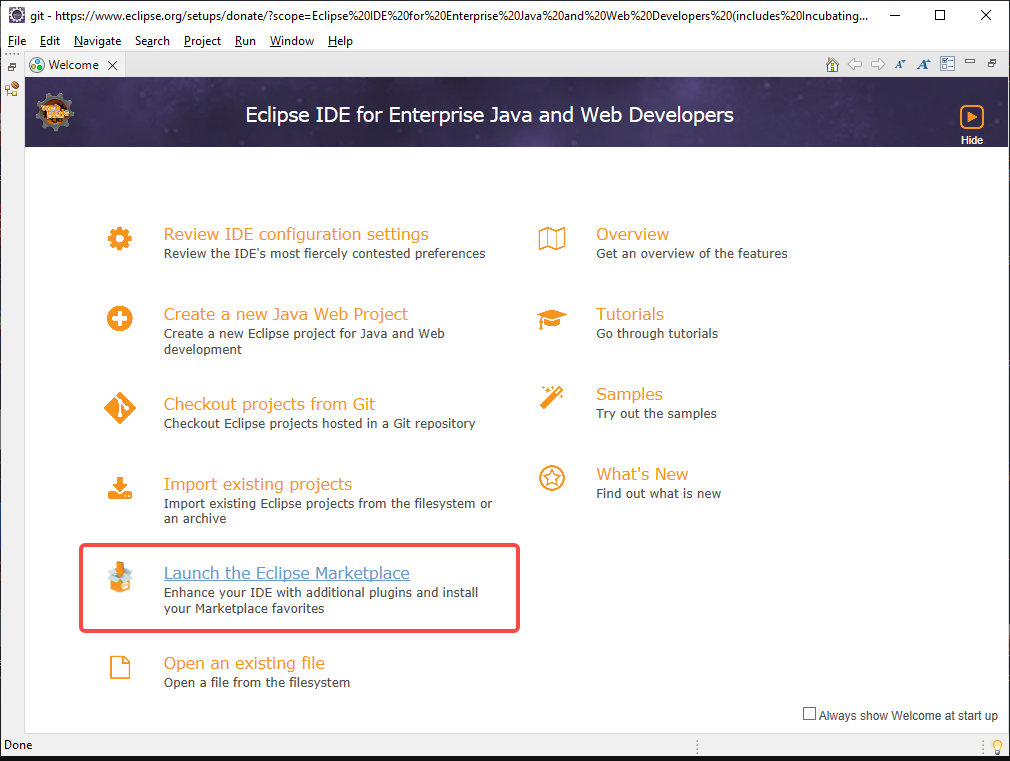Maximize the Eclipse window
Image resolution: width=1010 pixels, height=761 pixels.
[x=940, y=15]
